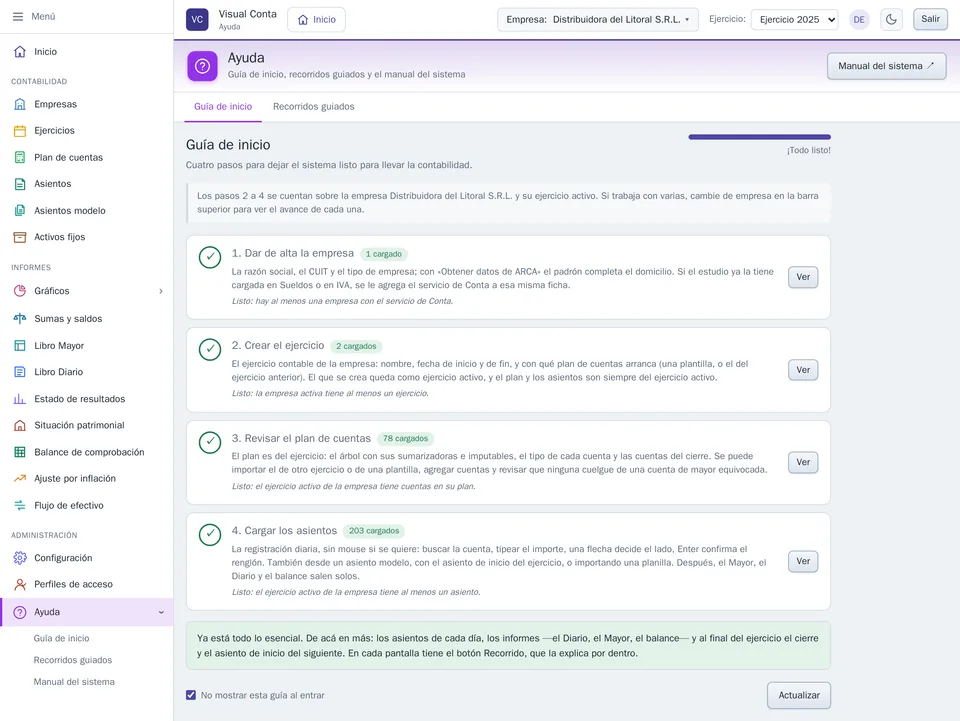Click the Perfiles de acceso user icon
960x721 pixels.
coord(20,585)
